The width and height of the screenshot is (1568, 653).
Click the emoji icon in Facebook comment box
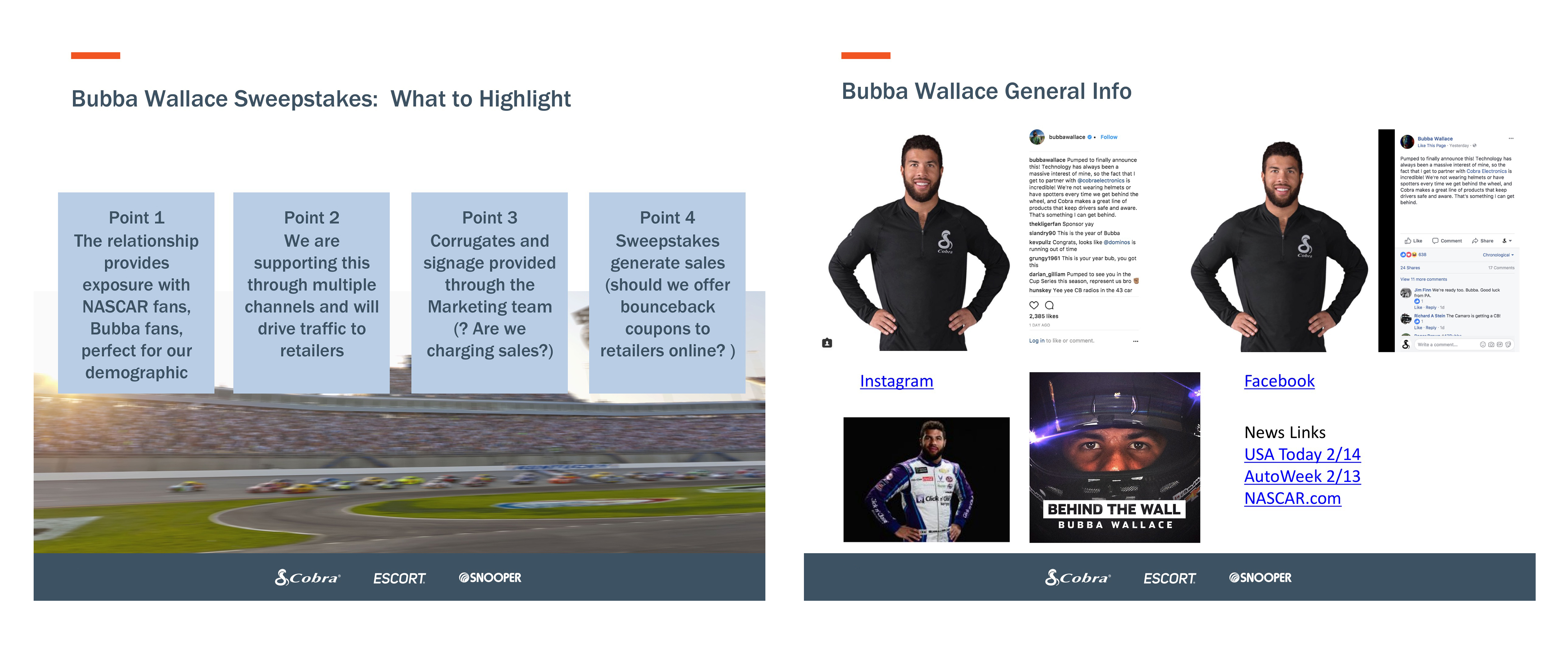1483,344
